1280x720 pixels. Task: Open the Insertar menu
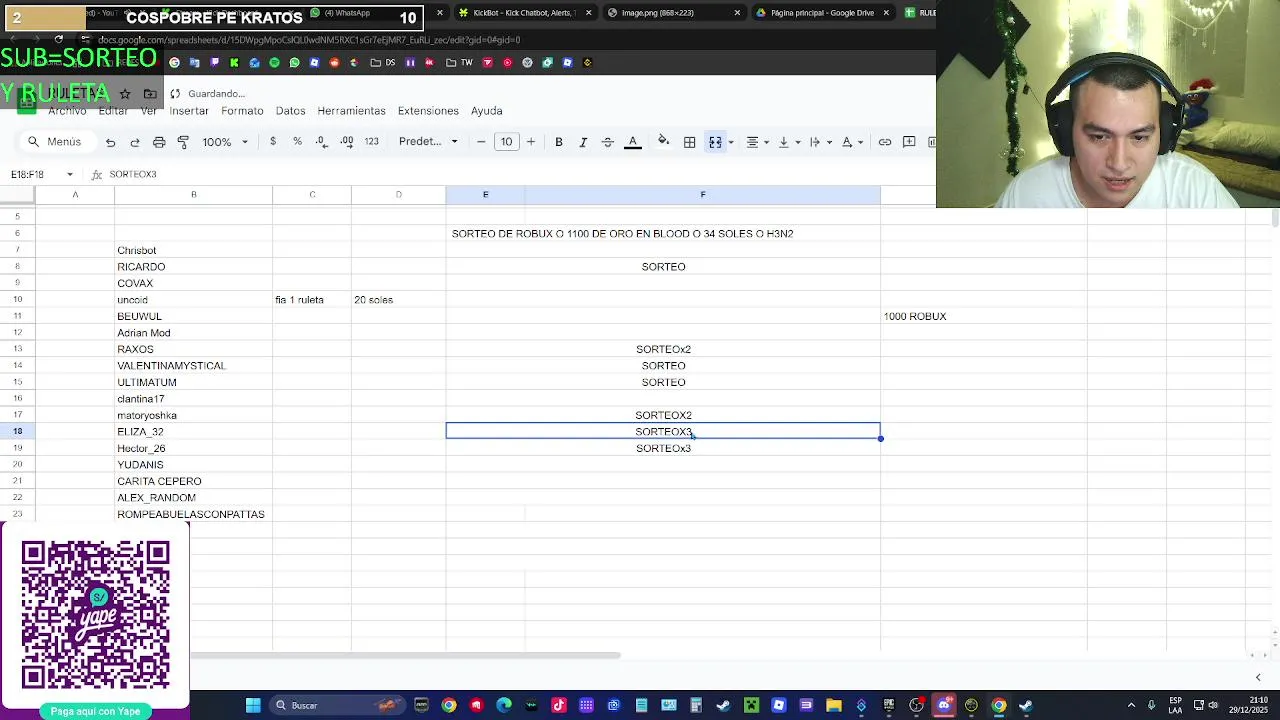tap(189, 111)
